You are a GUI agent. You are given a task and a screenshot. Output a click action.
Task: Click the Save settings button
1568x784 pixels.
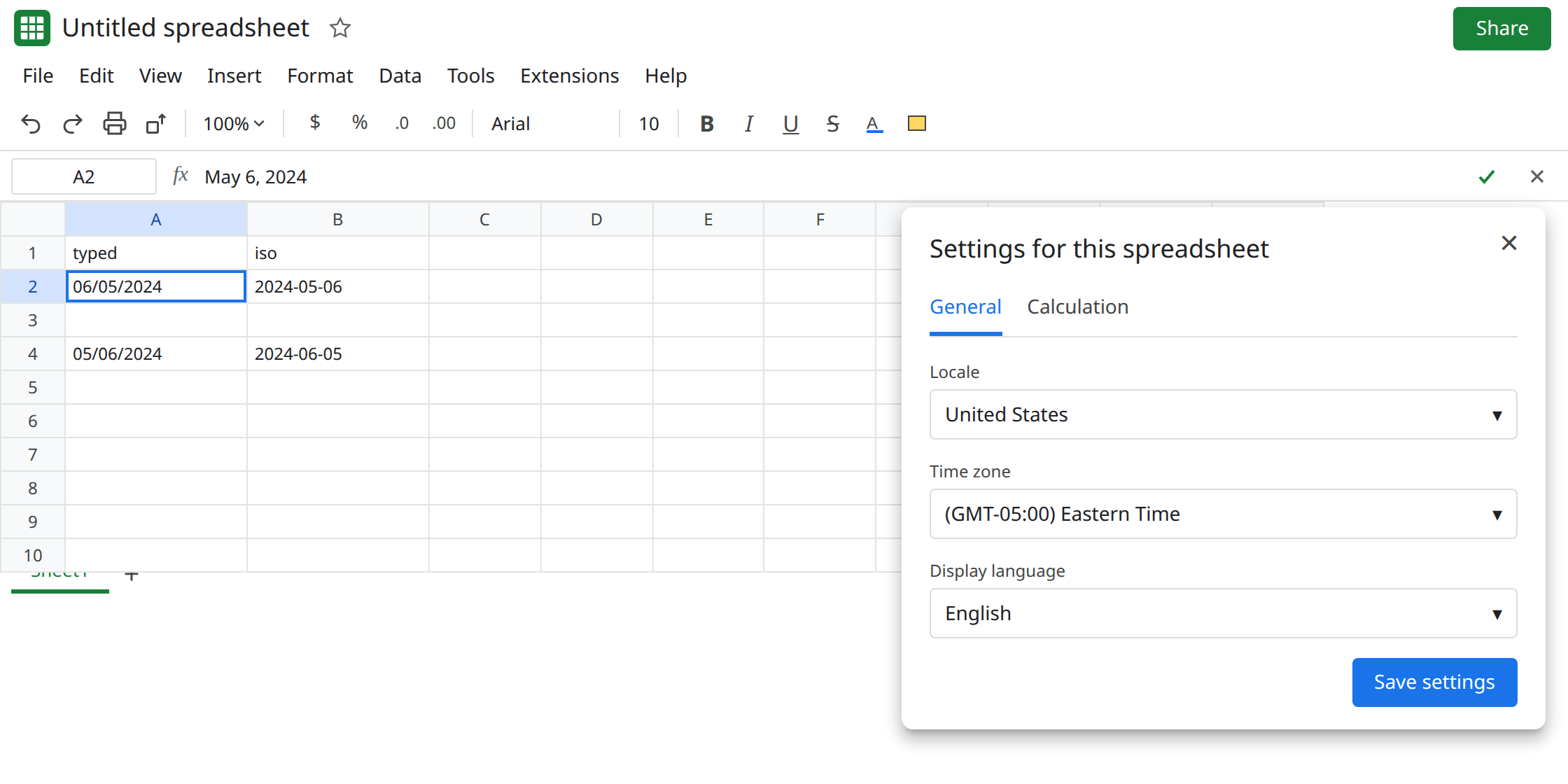click(x=1434, y=682)
